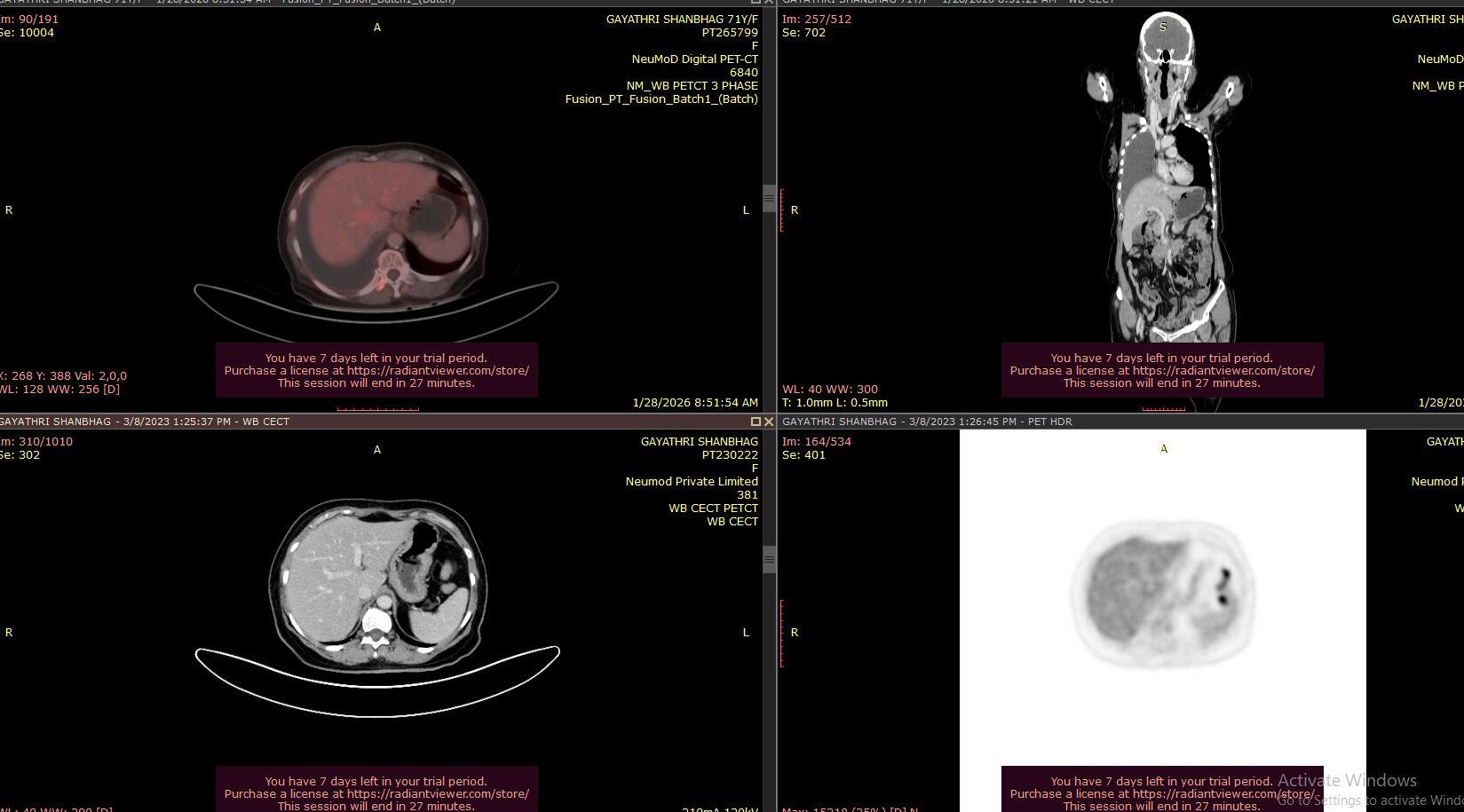Click the "R" orientation marker in coronal CT panel
Viewport: 1464px width, 812px height.
tap(795, 209)
